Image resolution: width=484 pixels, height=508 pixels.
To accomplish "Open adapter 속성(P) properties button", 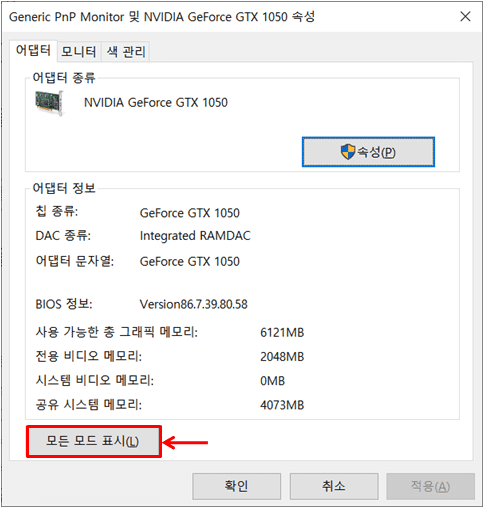I will pos(368,152).
